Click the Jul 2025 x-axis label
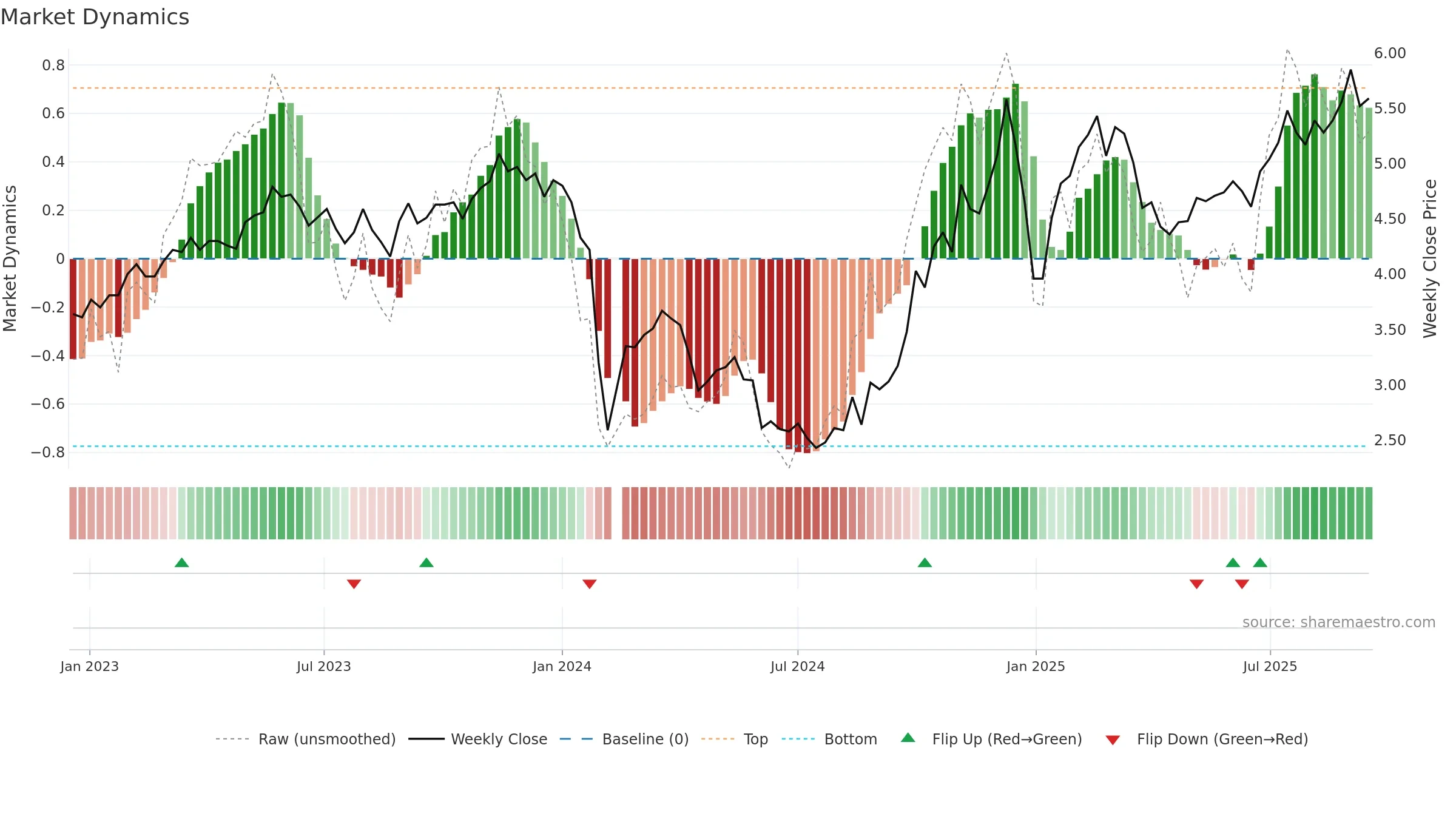The width and height of the screenshot is (1456, 819). tap(1270, 666)
